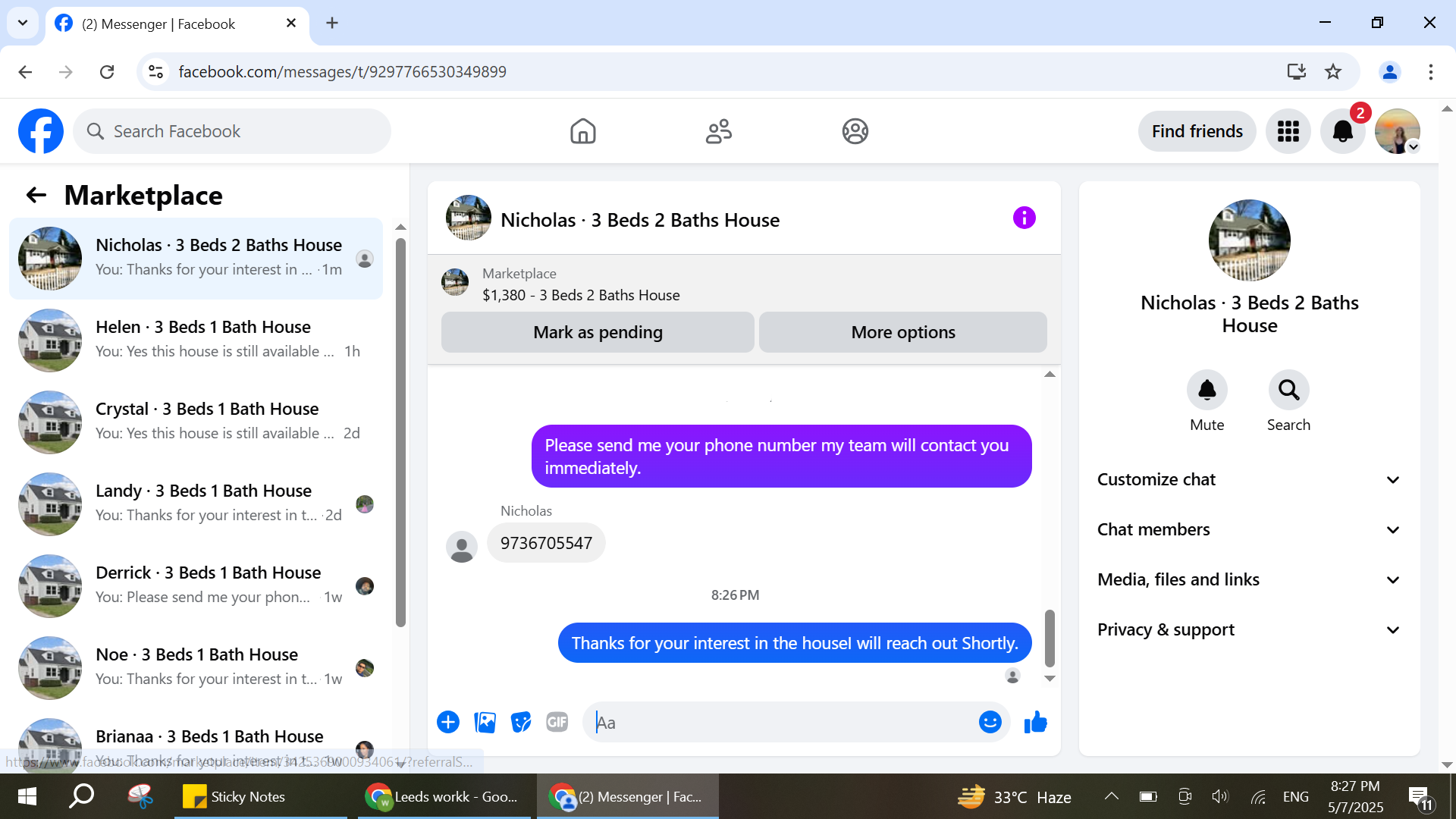
Task: Click the thumbs-up like icon
Action: (1035, 722)
